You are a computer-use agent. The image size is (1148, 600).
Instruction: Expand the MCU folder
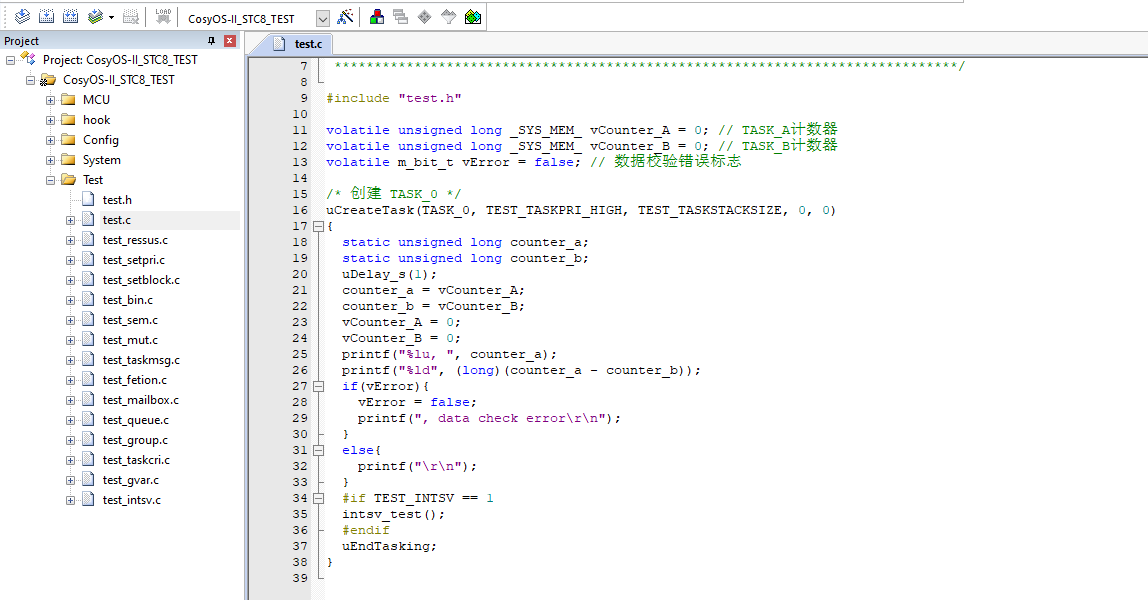point(50,100)
